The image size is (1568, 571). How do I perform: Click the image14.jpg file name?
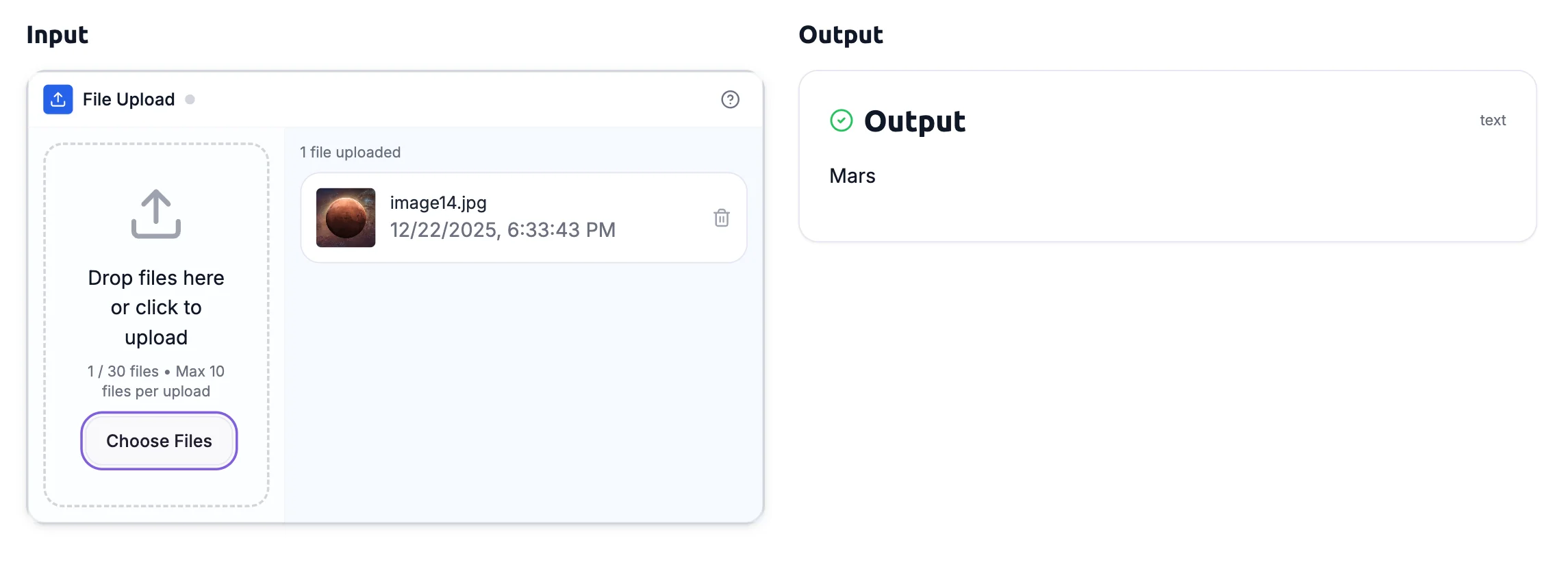(438, 202)
